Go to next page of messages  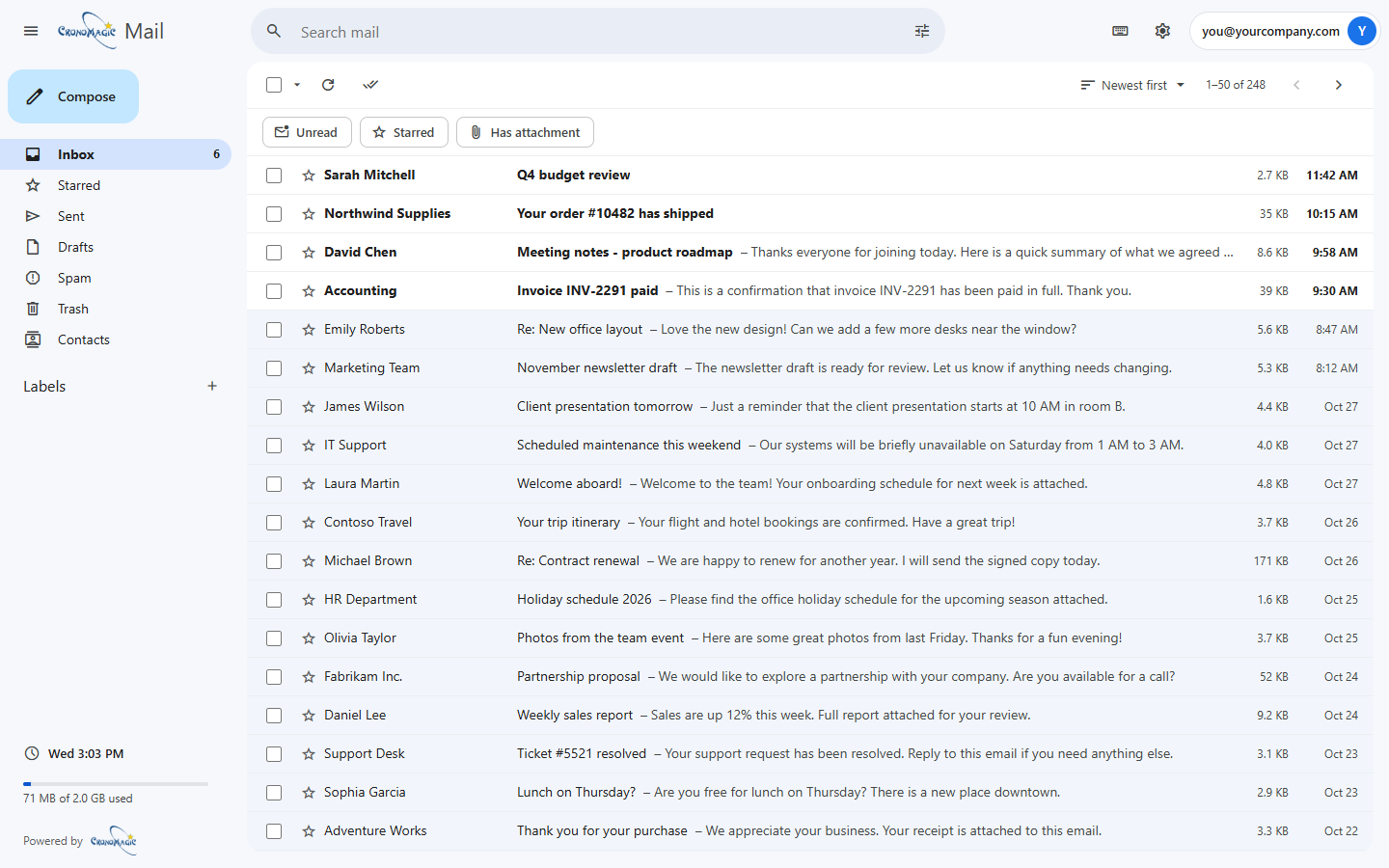click(1338, 85)
